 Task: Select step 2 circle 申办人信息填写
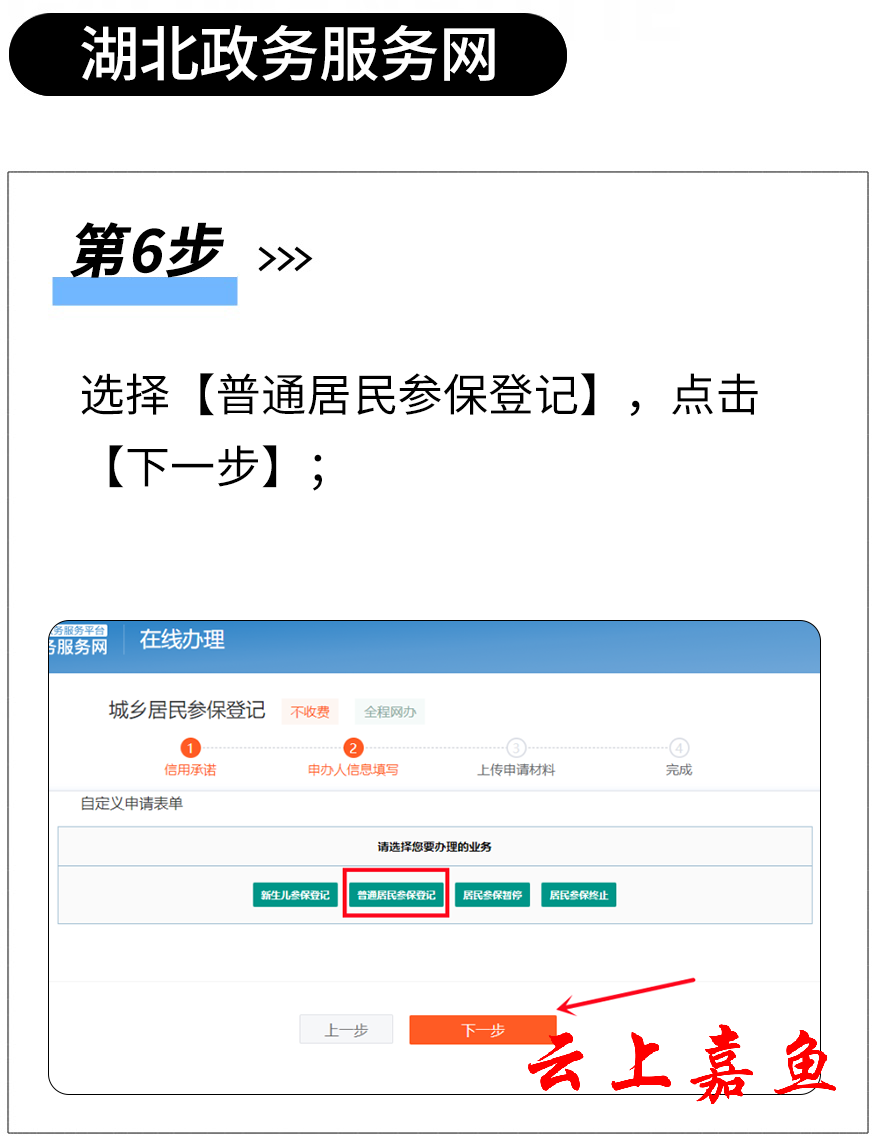coord(353,748)
